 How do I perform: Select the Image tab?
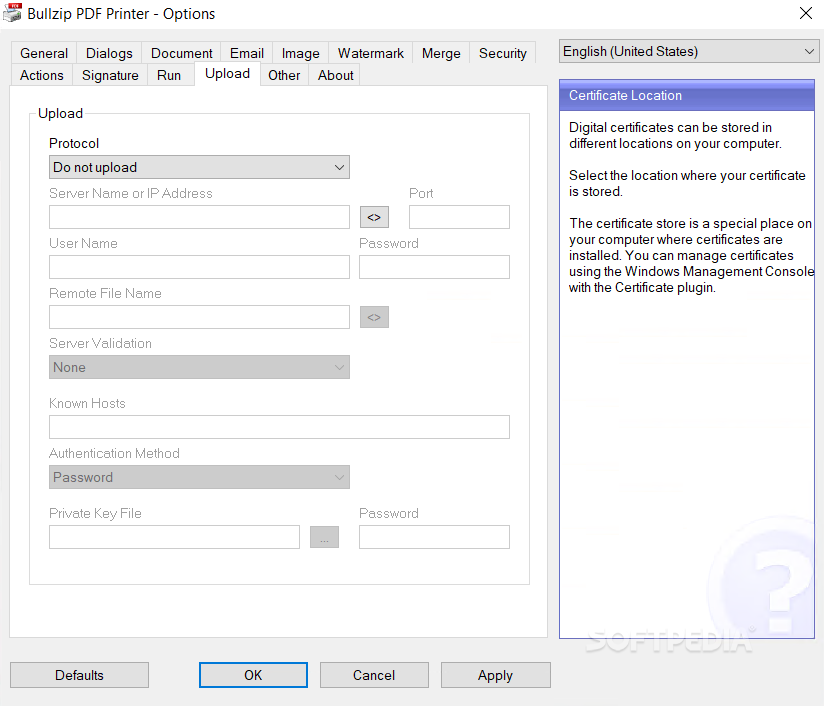point(301,53)
